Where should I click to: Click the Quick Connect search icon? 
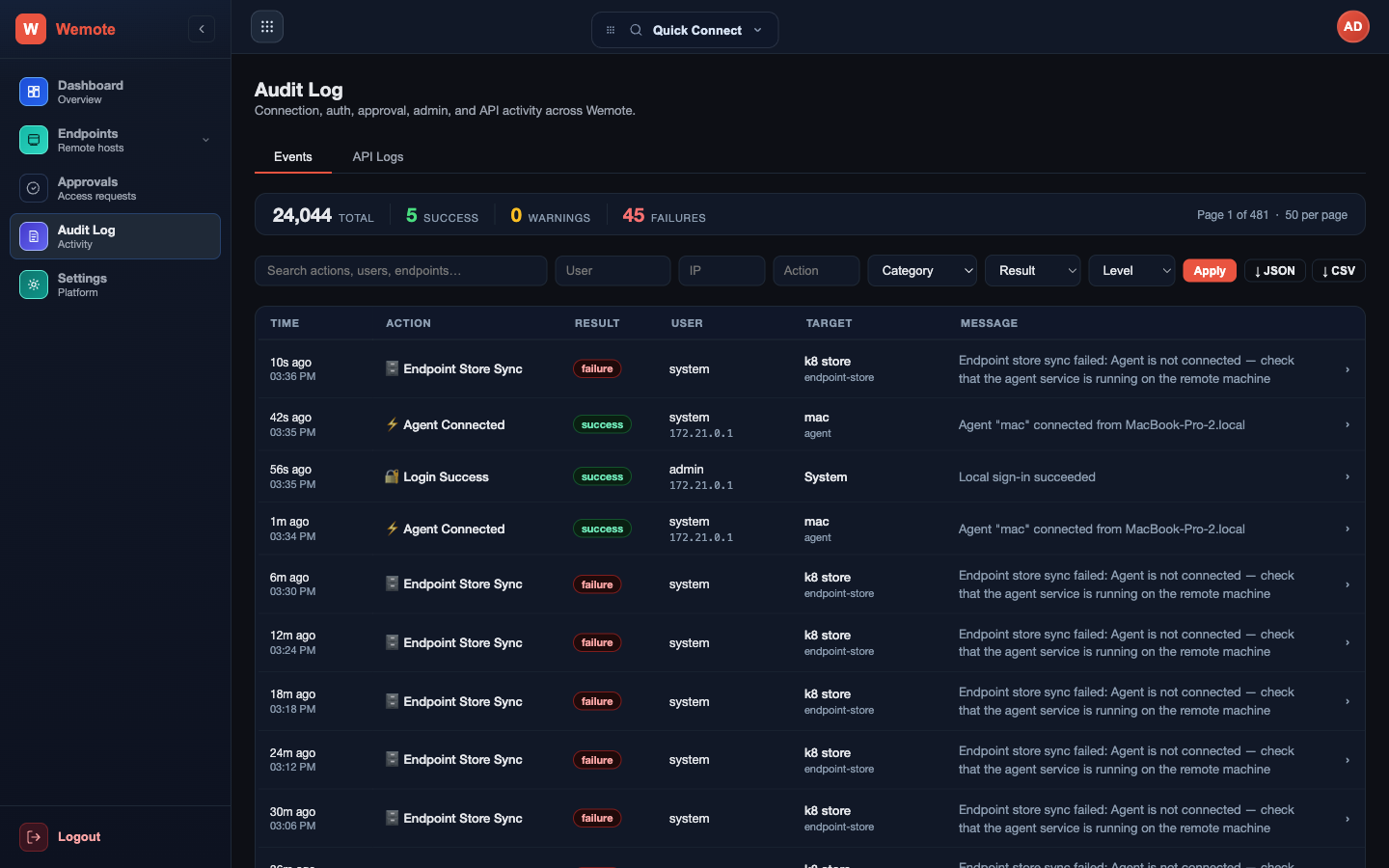point(636,30)
